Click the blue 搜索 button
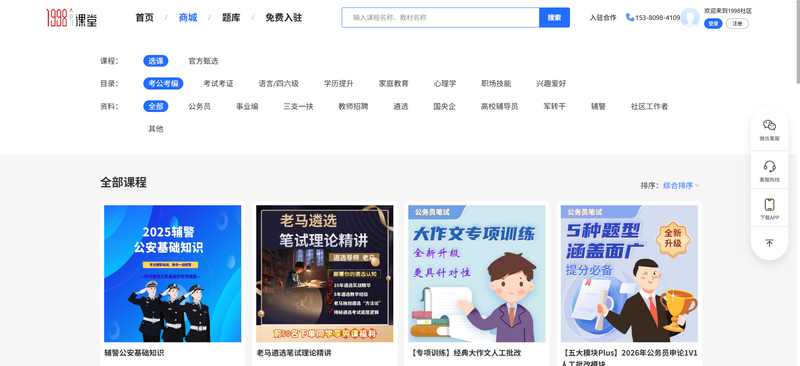 coord(555,17)
